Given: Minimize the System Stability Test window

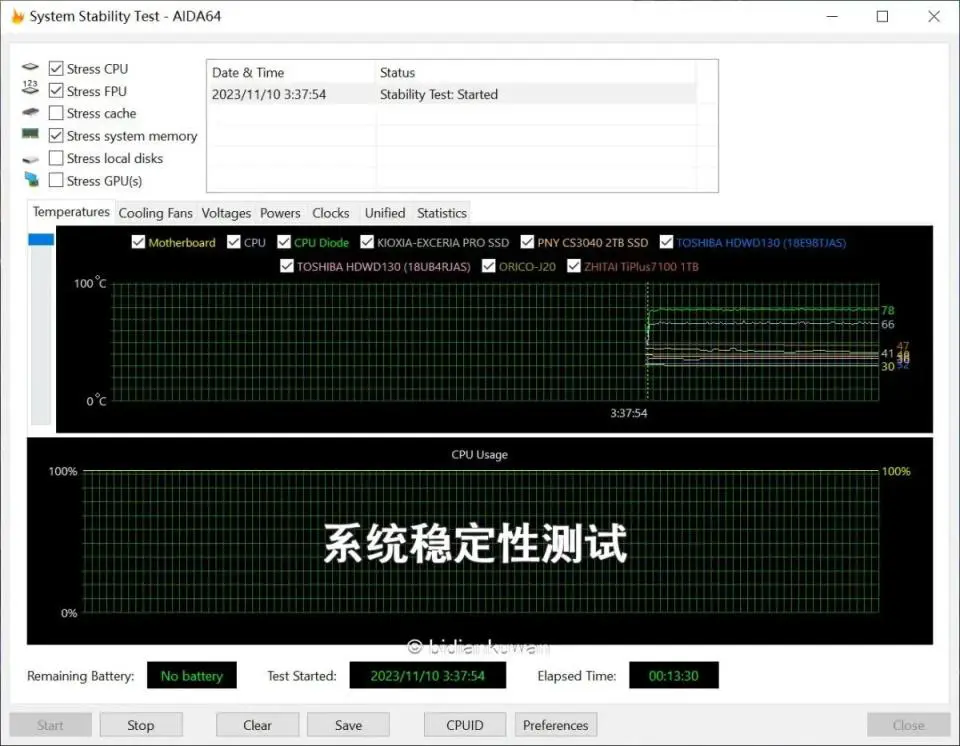Looking at the screenshot, I should pyautogui.click(x=832, y=17).
